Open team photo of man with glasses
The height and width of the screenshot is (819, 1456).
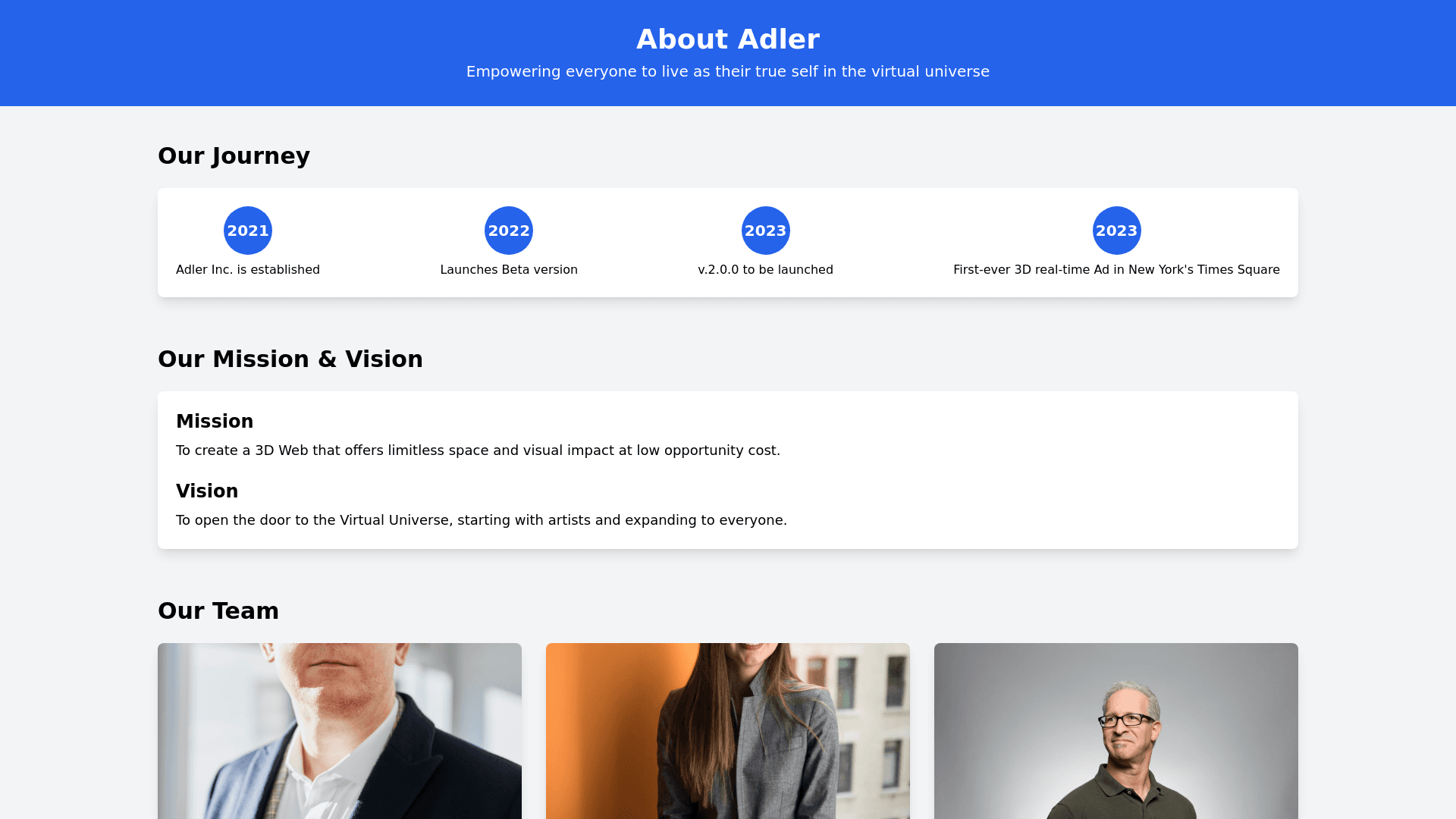[1116, 731]
